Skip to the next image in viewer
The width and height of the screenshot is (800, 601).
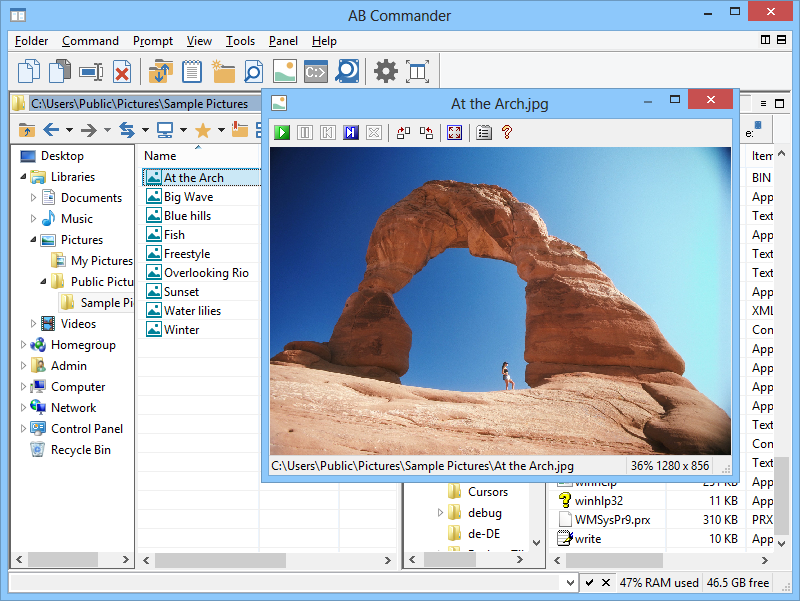tap(350, 132)
